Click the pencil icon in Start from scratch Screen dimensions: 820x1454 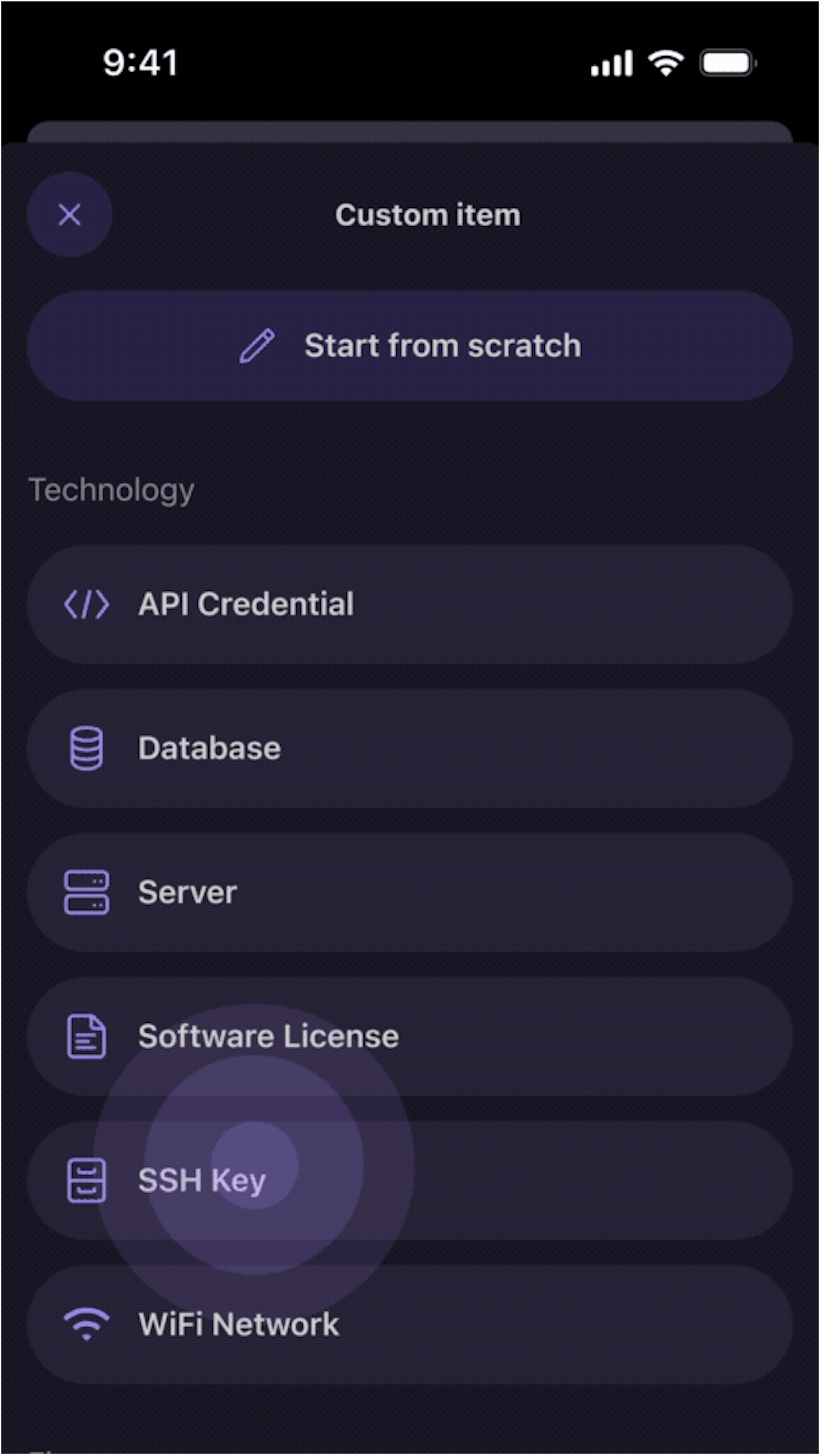[x=257, y=346]
